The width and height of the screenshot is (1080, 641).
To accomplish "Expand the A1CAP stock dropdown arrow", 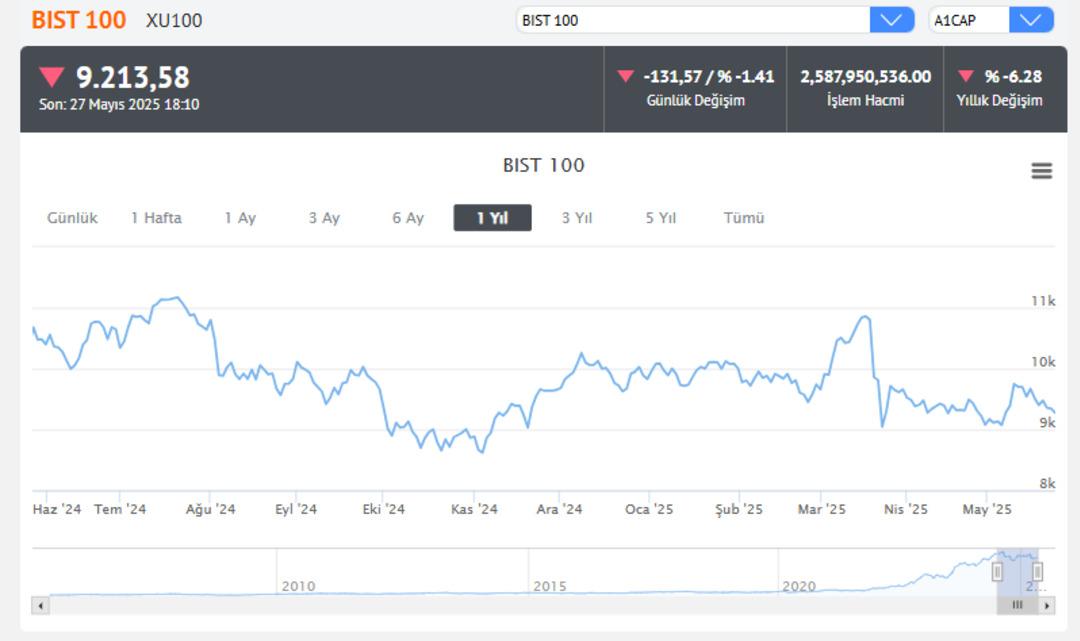I will coord(1030,20).
